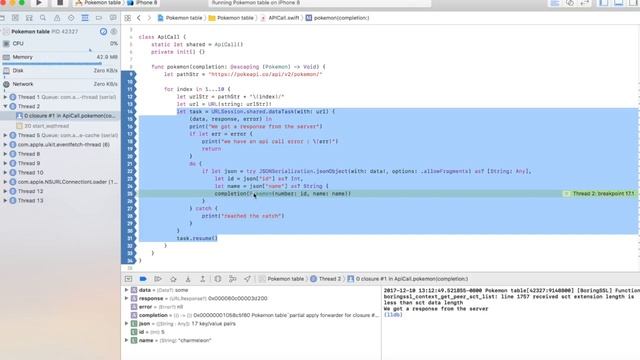Select the id variable row

pyautogui.click(x=251, y=332)
